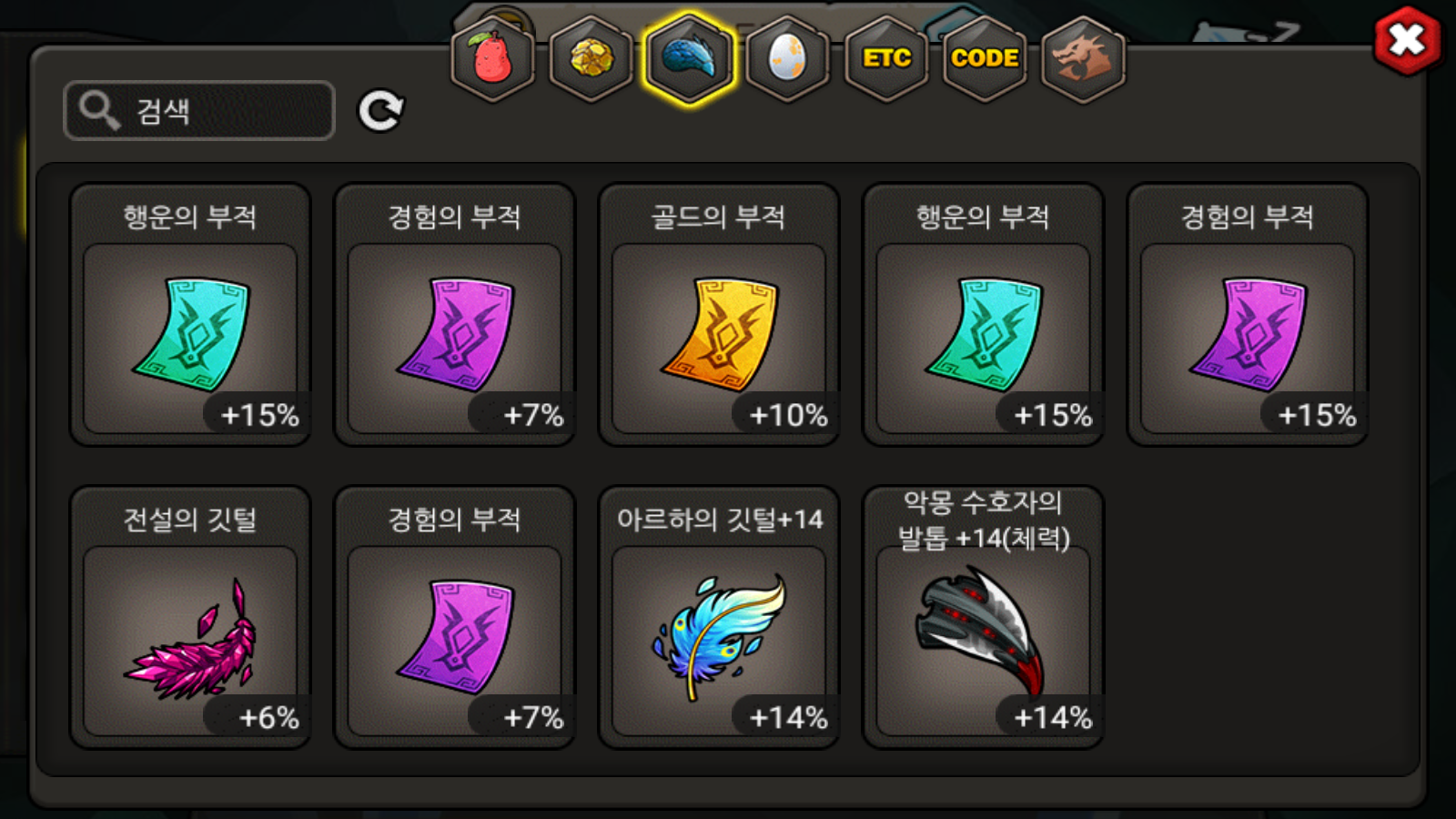The width and height of the screenshot is (1456, 819).
Task: Select the dragon head category tab
Action: tap(1083, 58)
